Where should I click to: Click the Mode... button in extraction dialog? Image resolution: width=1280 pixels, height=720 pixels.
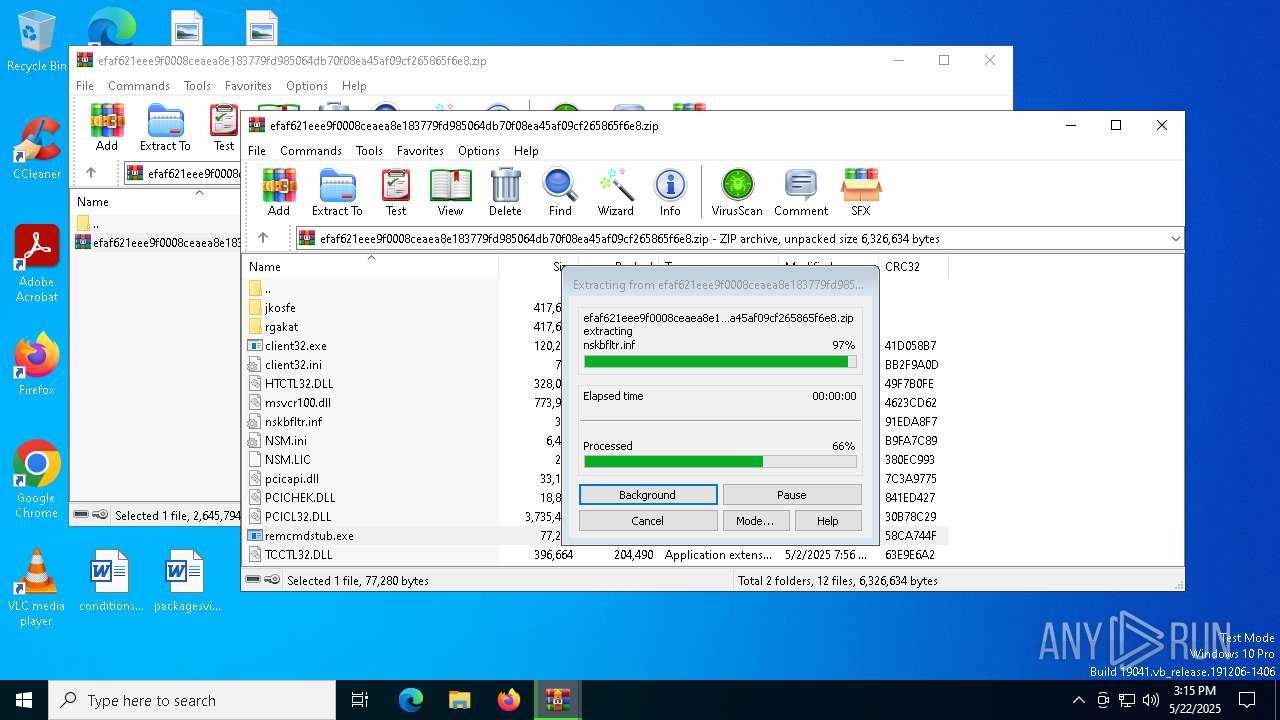(x=754, y=521)
